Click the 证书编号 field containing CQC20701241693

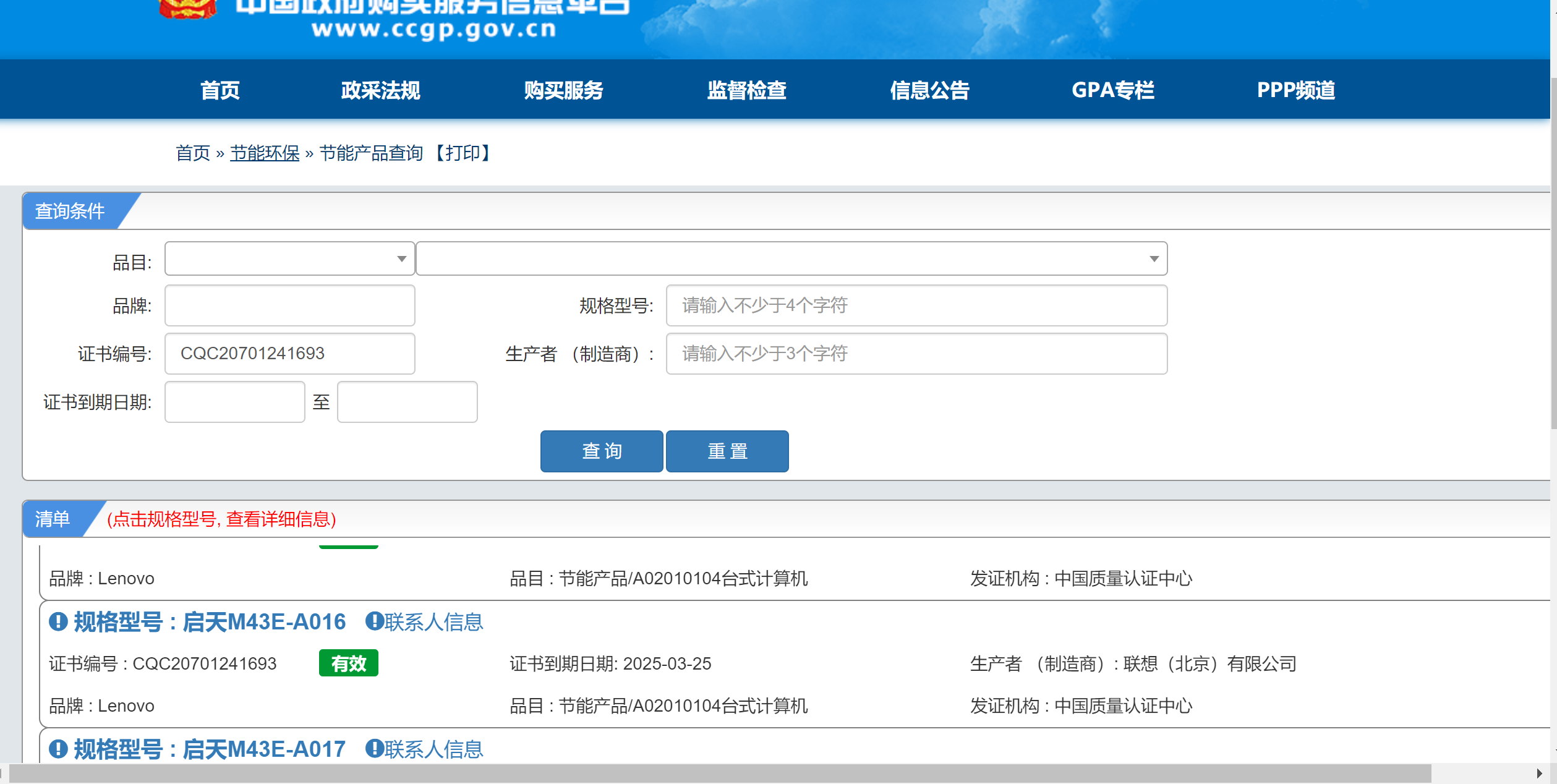pos(289,354)
